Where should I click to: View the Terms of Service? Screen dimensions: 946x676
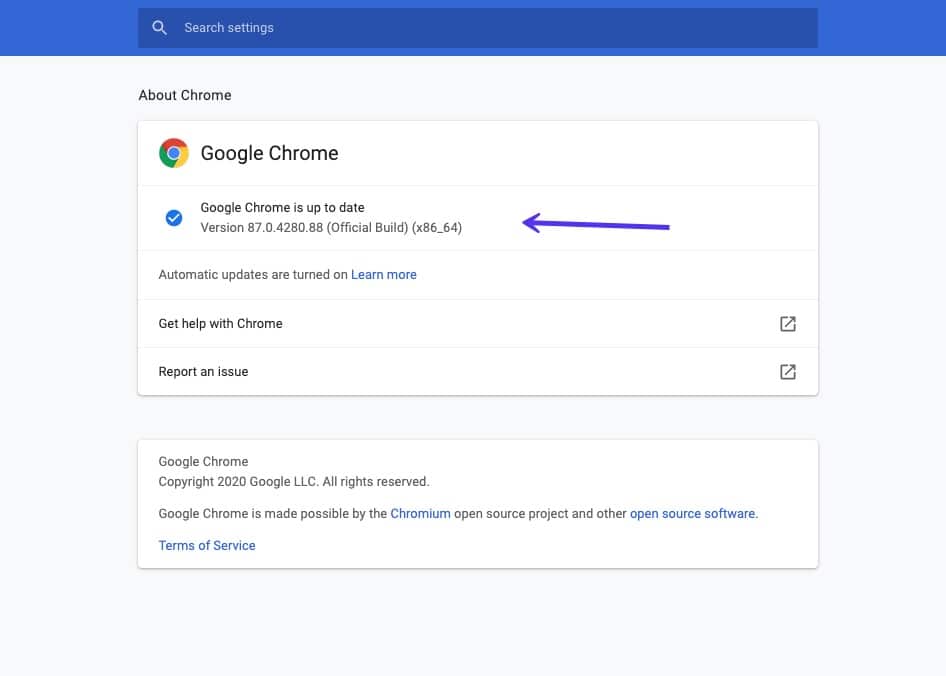206,545
